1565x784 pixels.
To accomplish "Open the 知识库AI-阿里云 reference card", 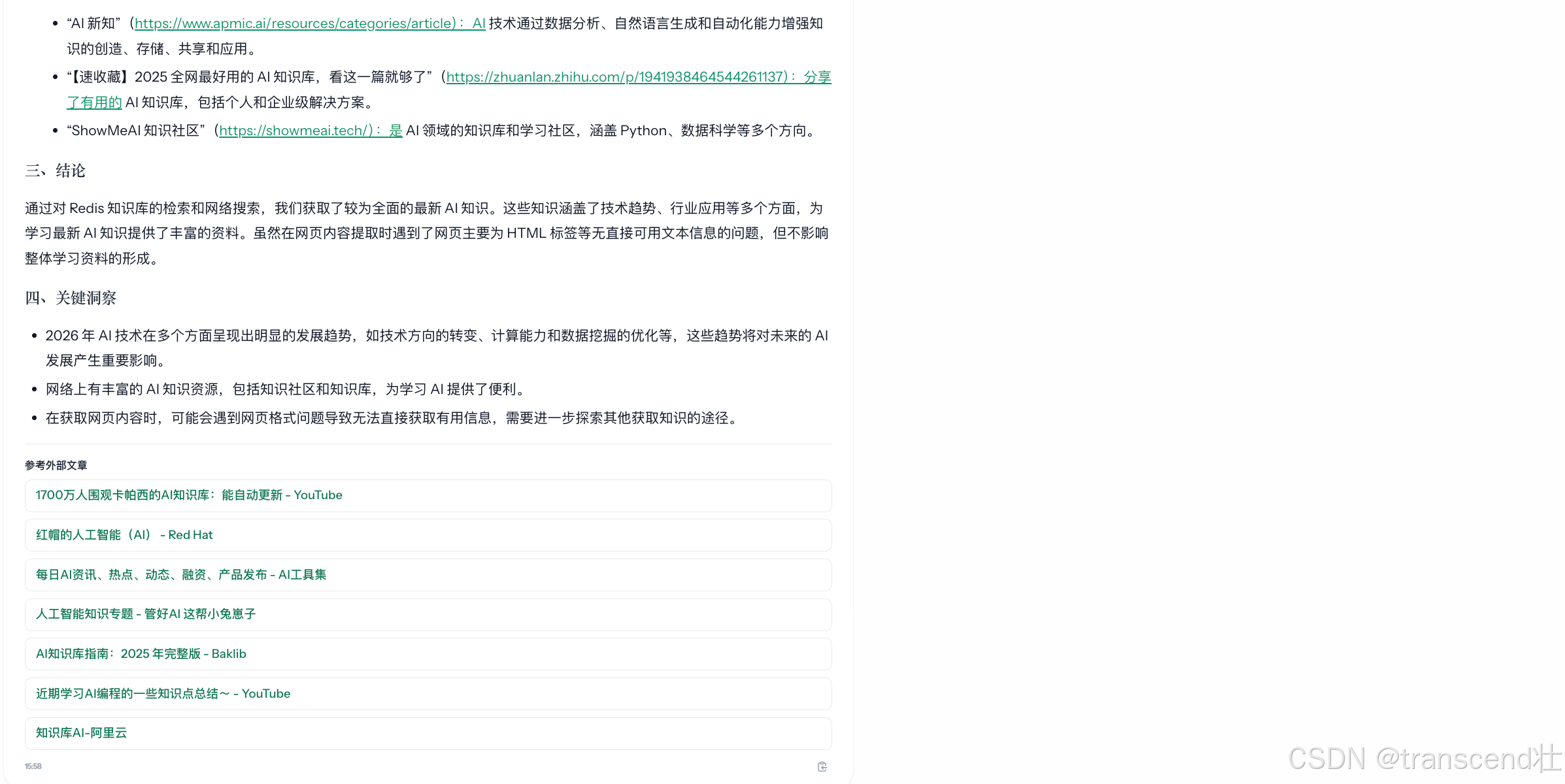I will (x=82, y=733).
